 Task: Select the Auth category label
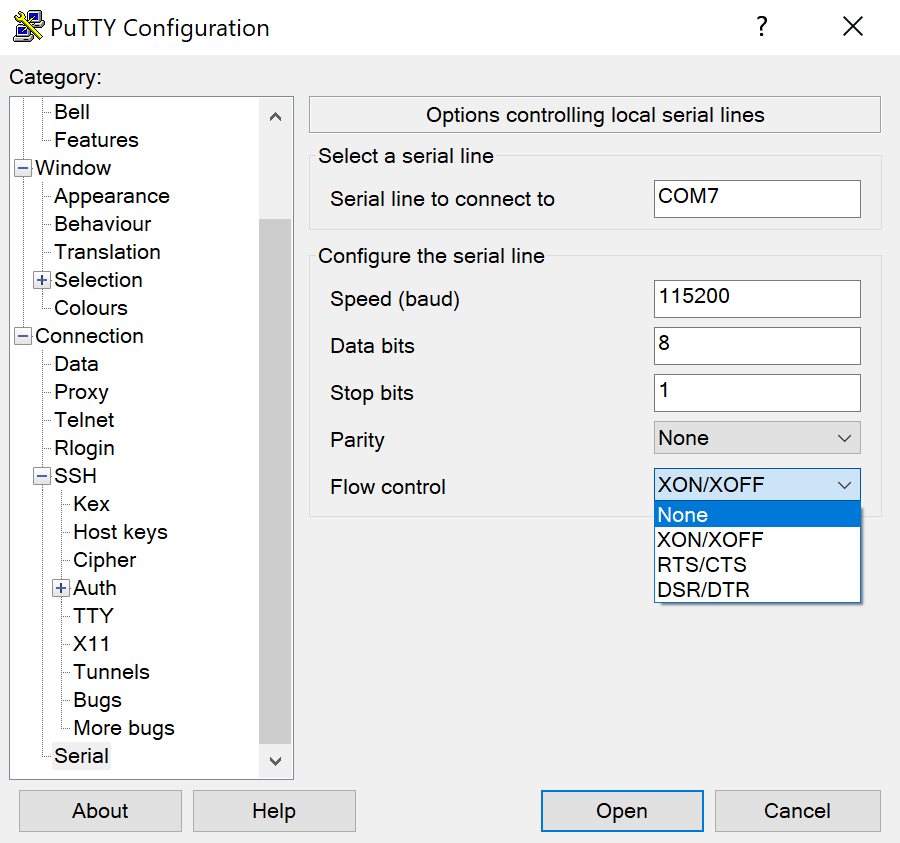pyautogui.click(x=95, y=588)
